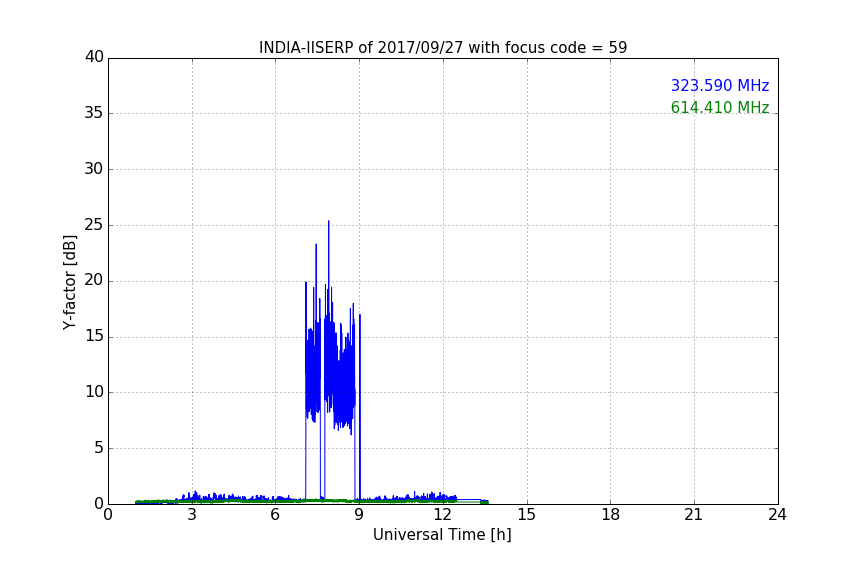The width and height of the screenshot is (864, 576).
Task: Click the x-axis tick value '6'
Action: (276, 515)
